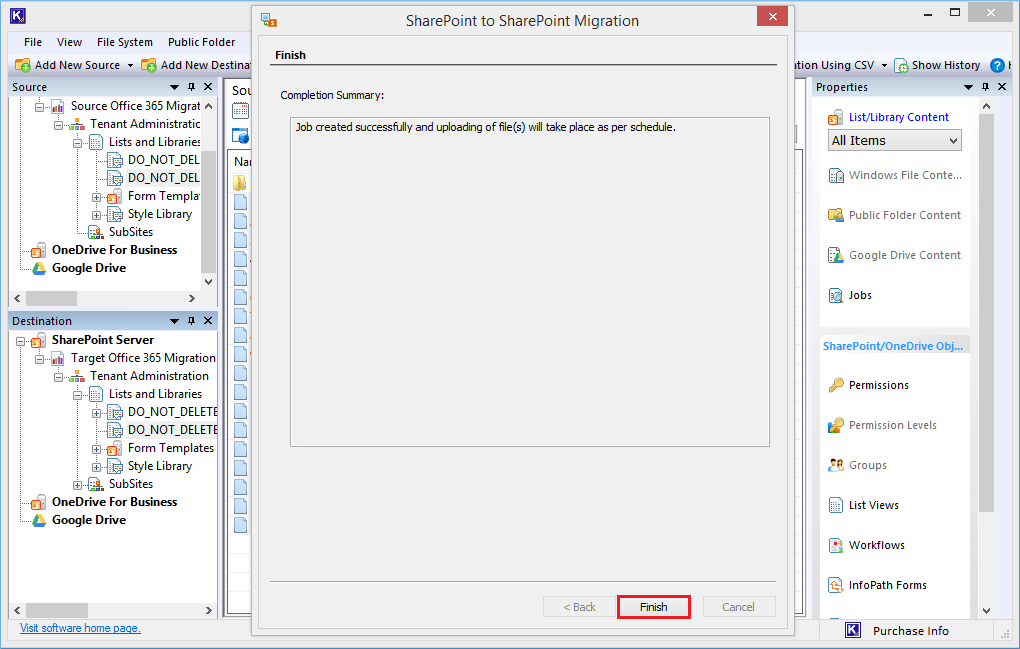Select SubSites in Source tree
1020x649 pixels.
(130, 232)
